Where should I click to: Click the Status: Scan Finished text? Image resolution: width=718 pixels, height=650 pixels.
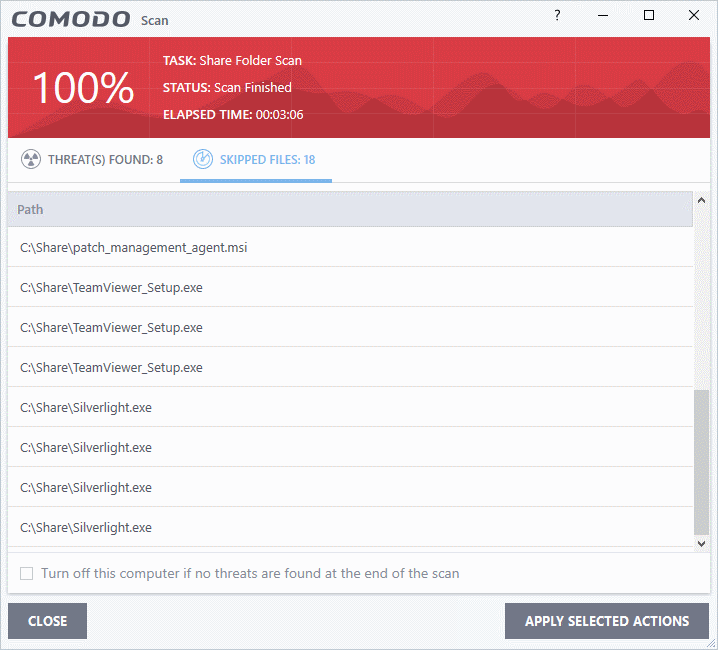[227, 87]
